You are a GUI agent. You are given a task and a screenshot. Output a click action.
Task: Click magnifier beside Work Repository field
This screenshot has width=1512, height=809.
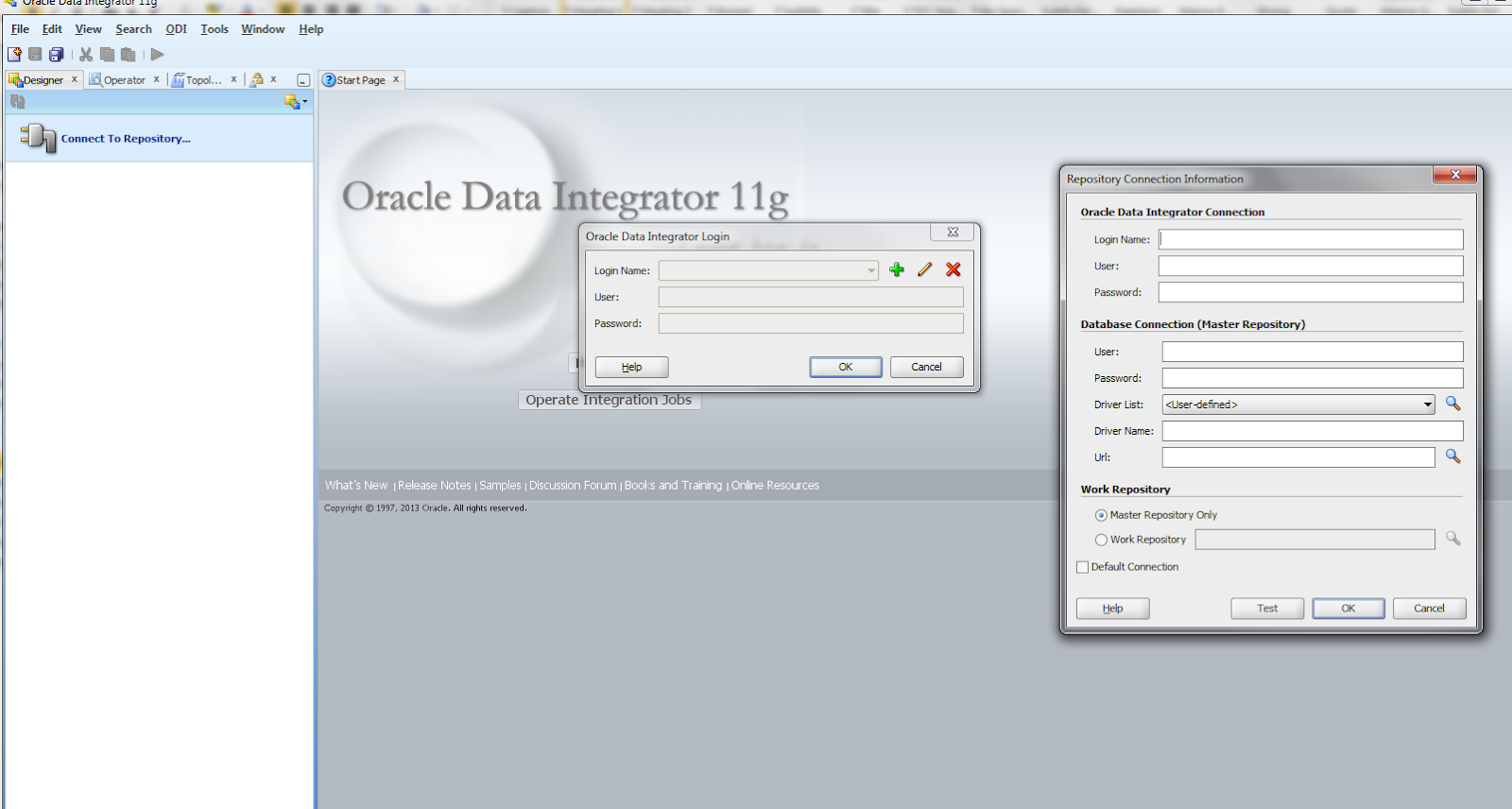coord(1453,539)
